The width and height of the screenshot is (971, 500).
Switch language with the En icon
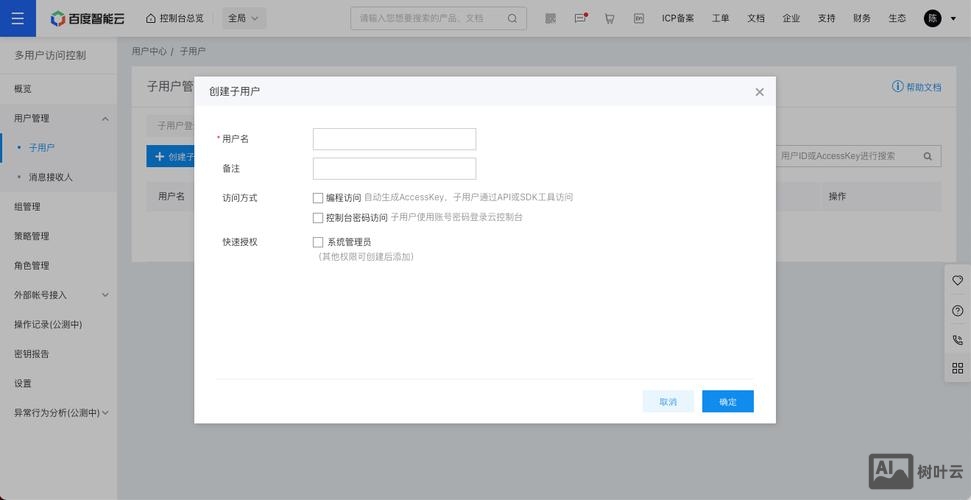coord(639,19)
